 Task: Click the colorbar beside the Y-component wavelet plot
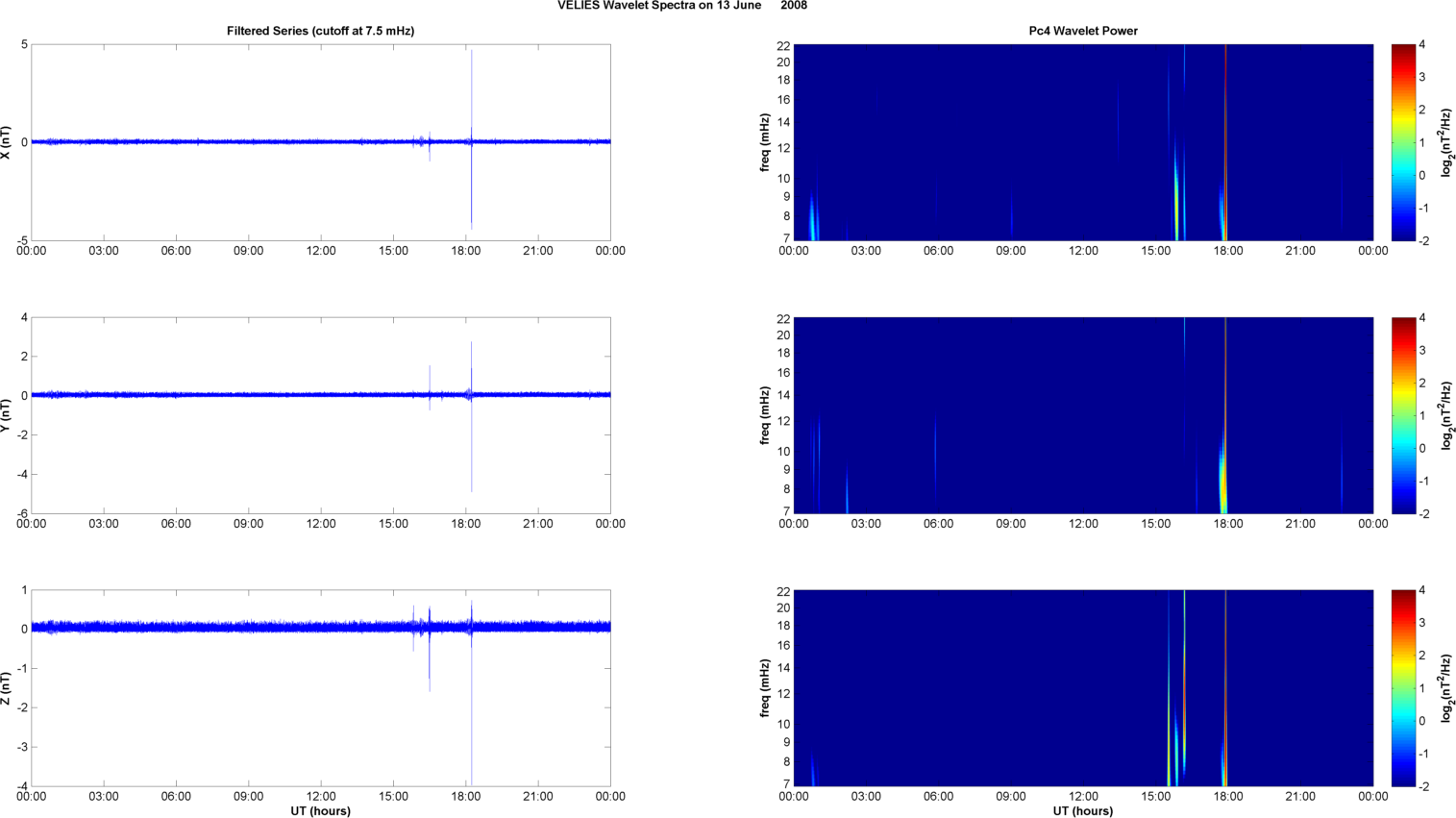point(1403,415)
